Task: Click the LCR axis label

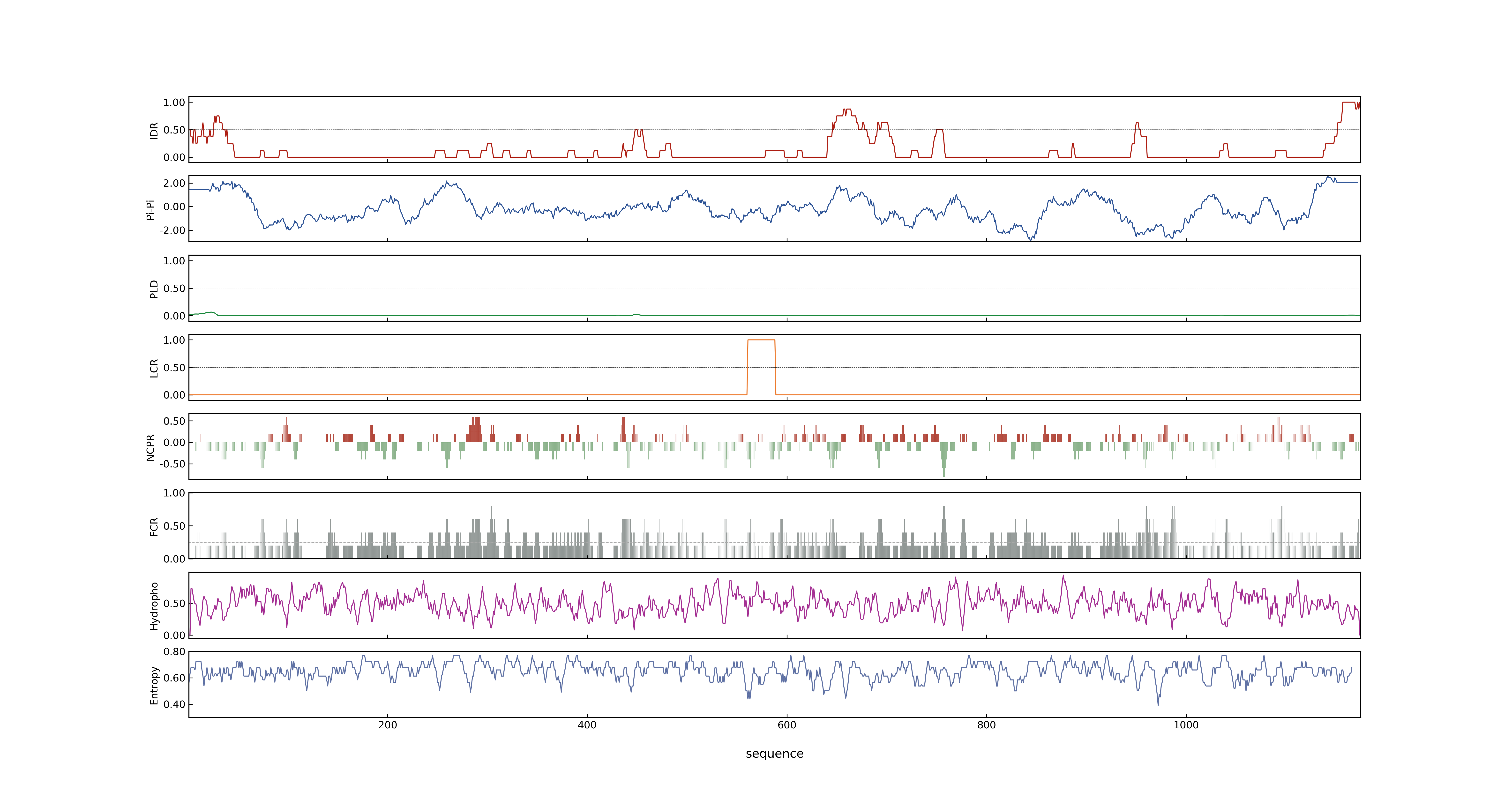Action: click(x=154, y=368)
